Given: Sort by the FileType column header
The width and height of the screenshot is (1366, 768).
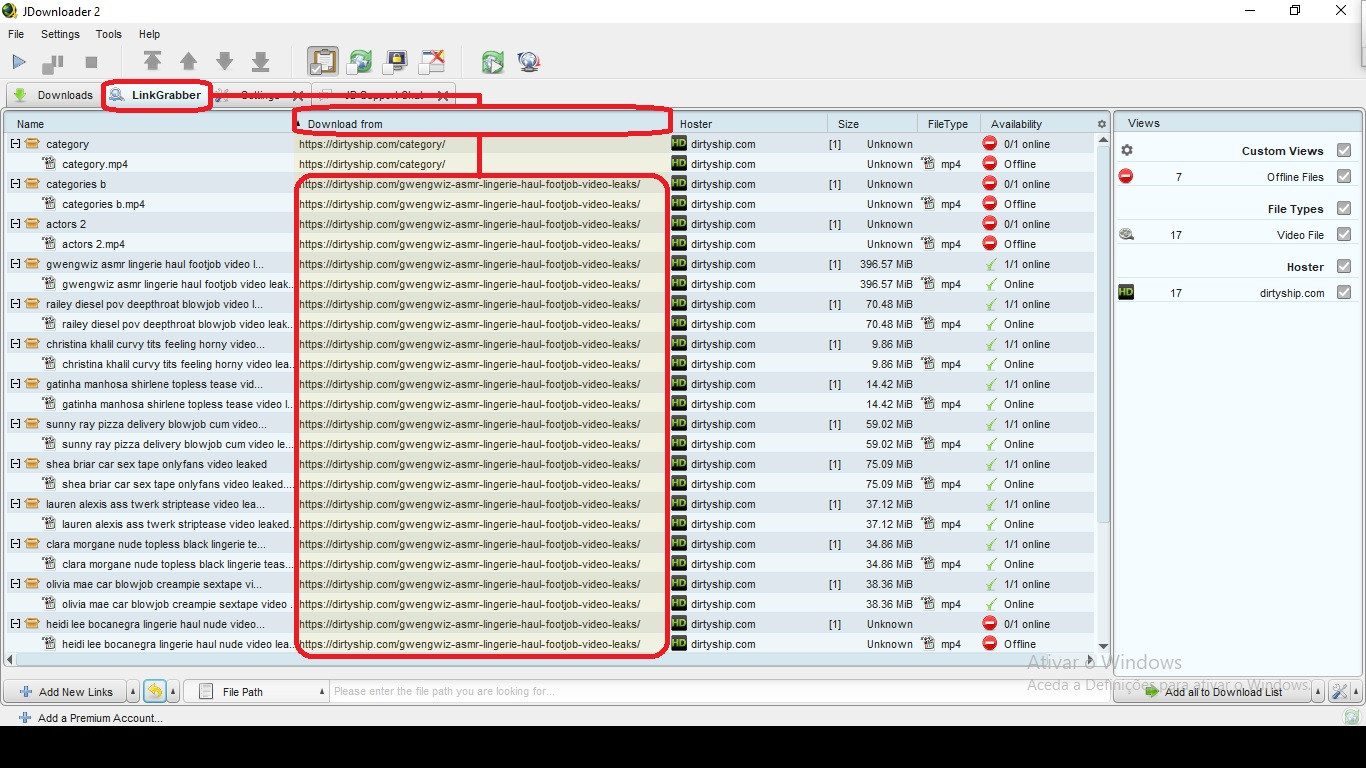Looking at the screenshot, I should tap(950, 124).
